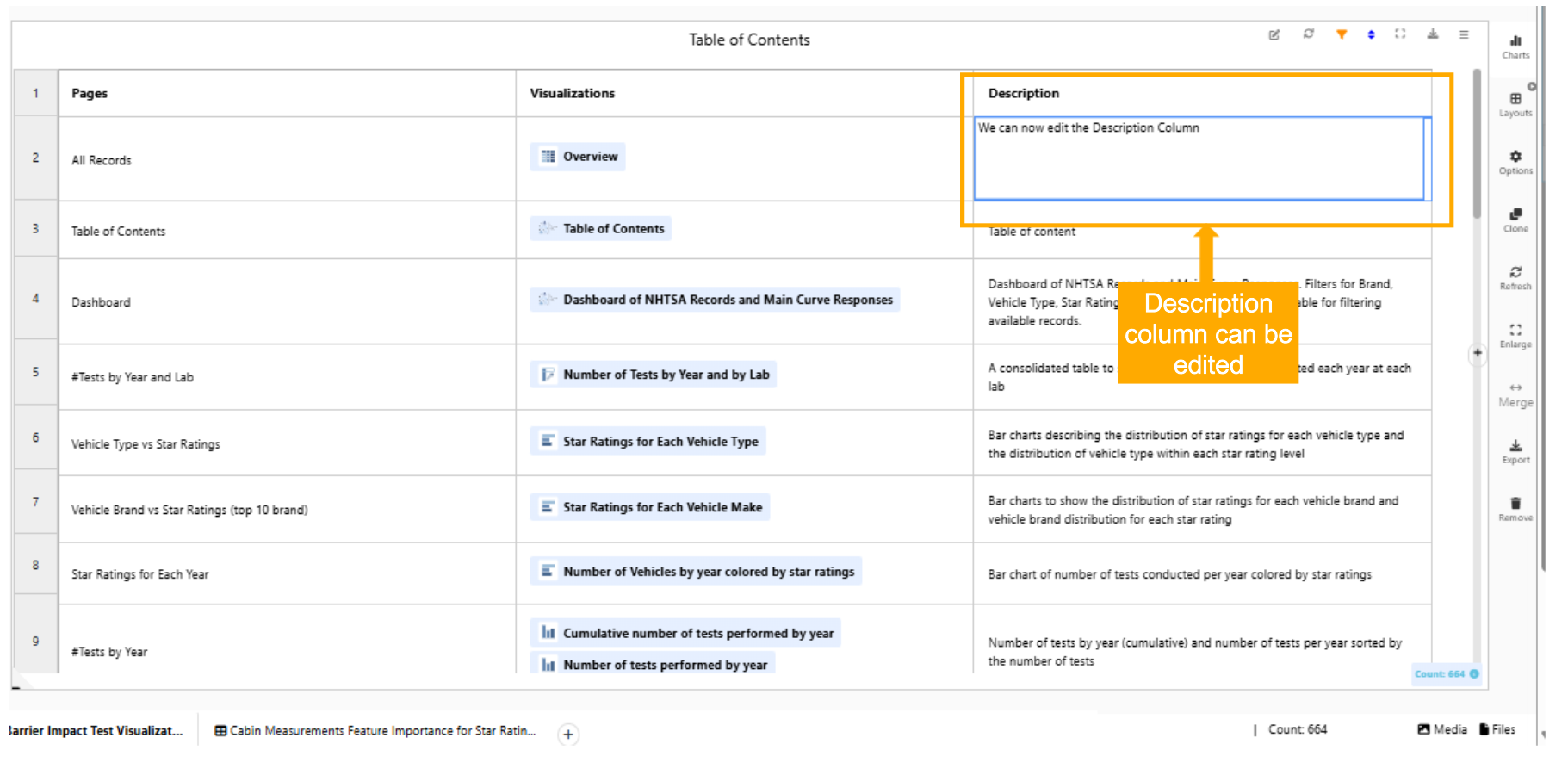Click Export in the right sidebar
Screen dimensions: 1568x781
click(x=1515, y=451)
